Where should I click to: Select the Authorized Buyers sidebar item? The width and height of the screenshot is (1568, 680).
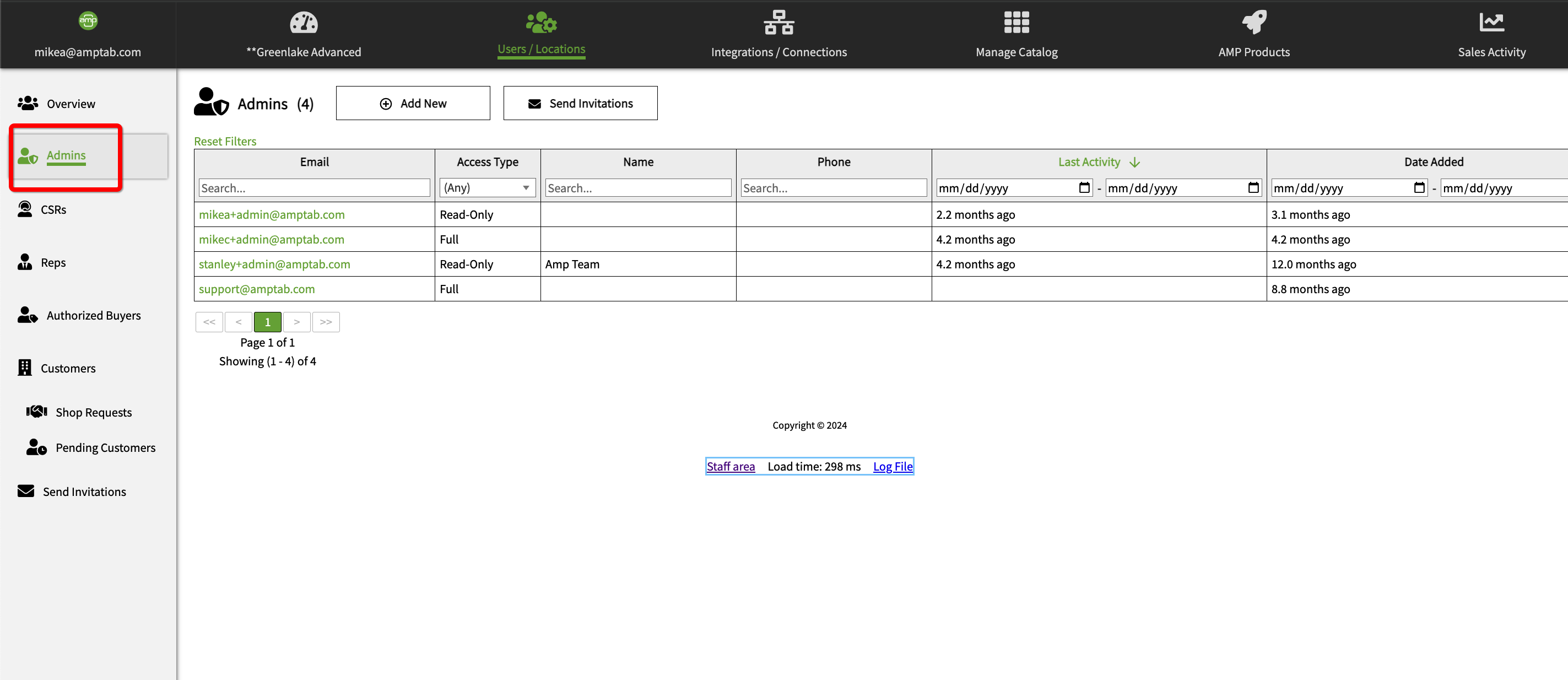pyautogui.click(x=93, y=315)
